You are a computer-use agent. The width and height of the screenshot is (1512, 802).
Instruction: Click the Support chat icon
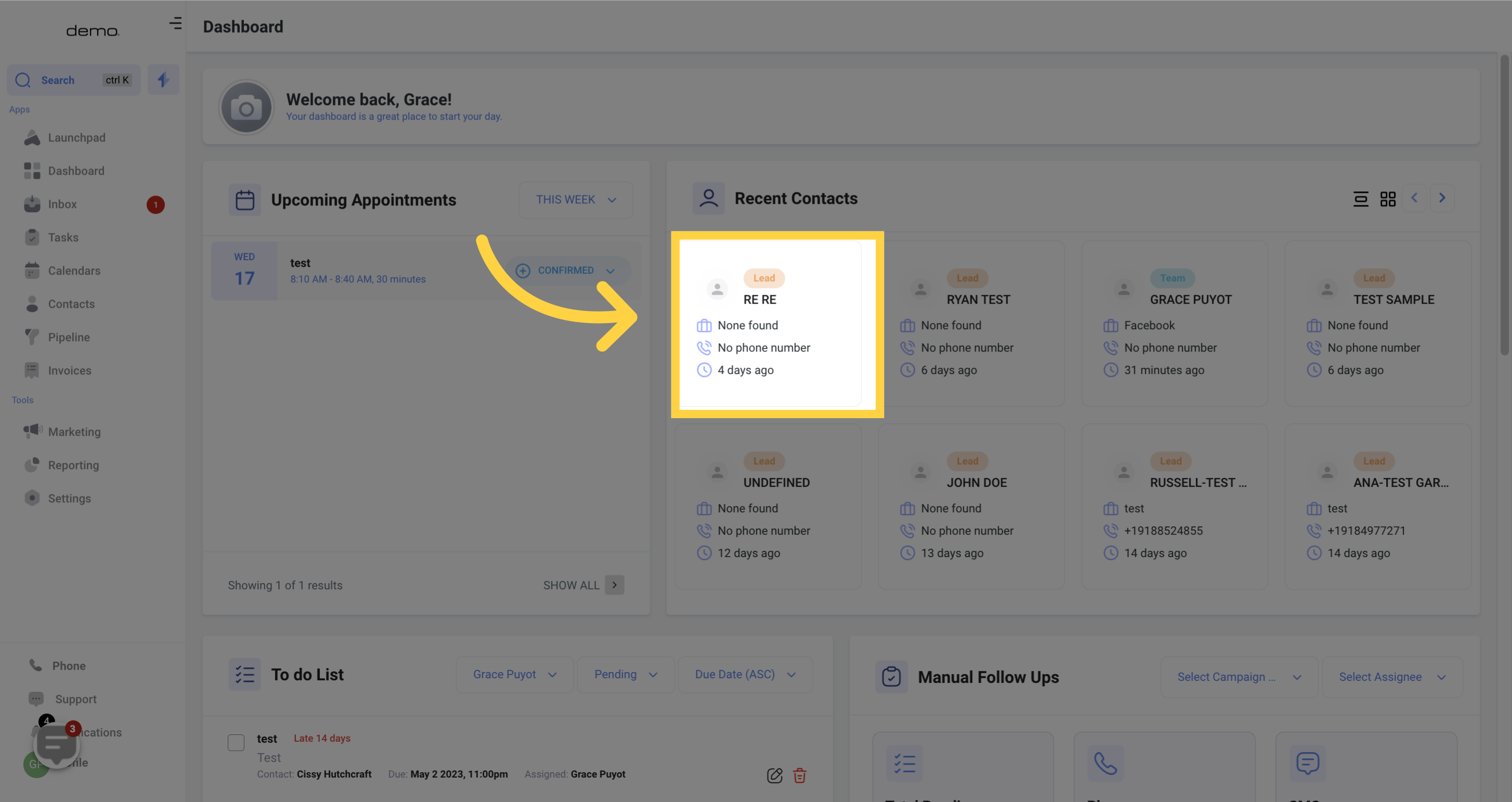pyautogui.click(x=36, y=698)
